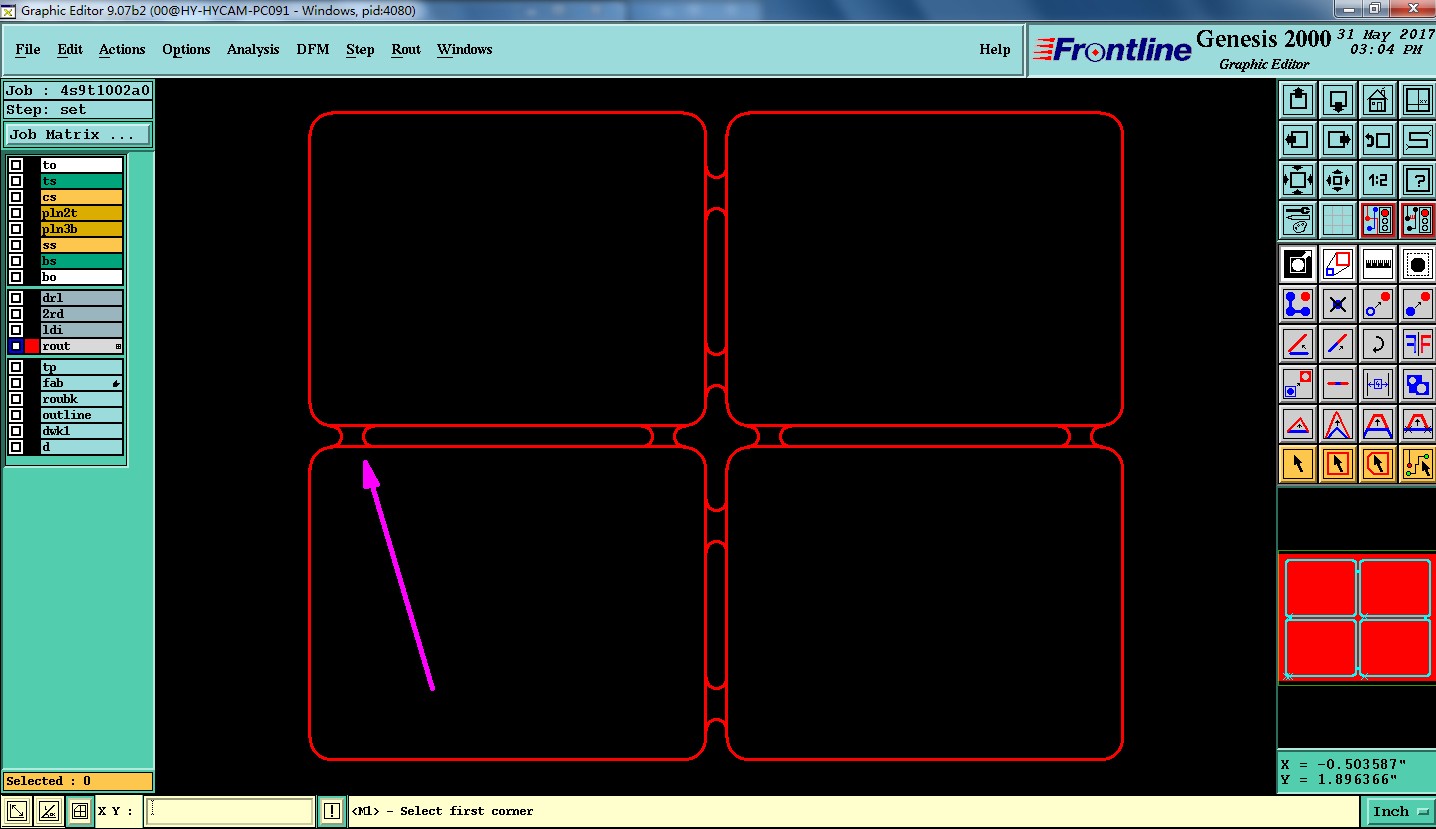The image size is (1436, 829).
Task: Select the connected blue dots icon
Action: 1298,304
